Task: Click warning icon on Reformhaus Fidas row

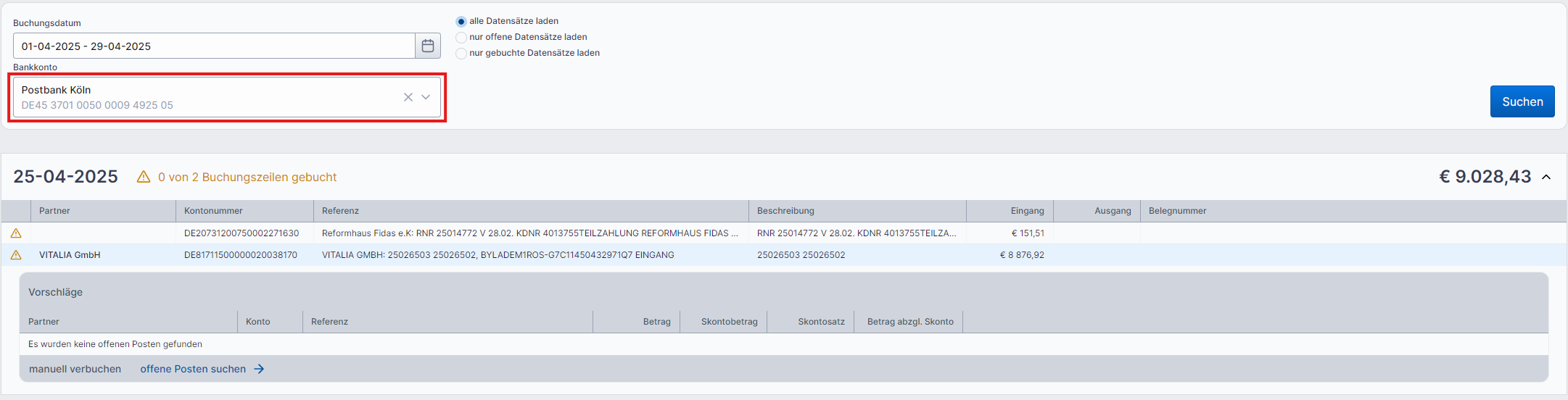Action: click(x=16, y=233)
